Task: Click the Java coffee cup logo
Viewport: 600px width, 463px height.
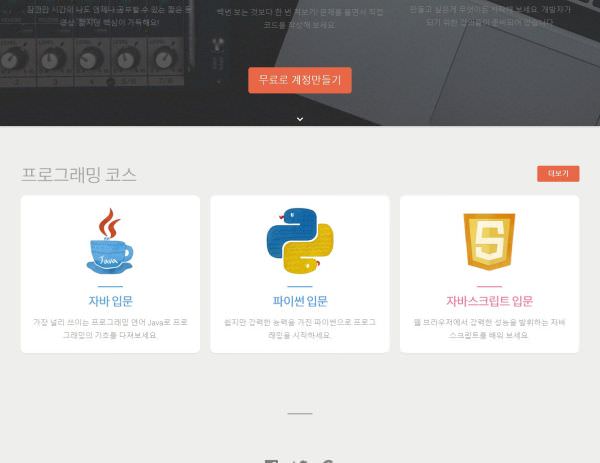Action: click(110, 241)
